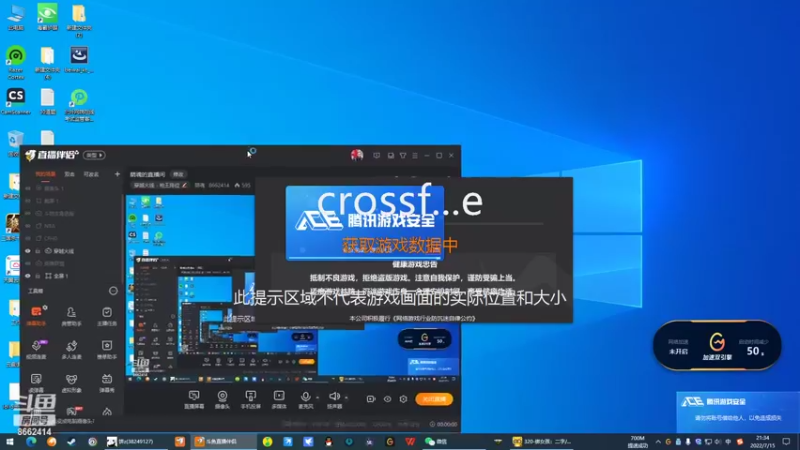Click the user avatar in title bar

357,155
